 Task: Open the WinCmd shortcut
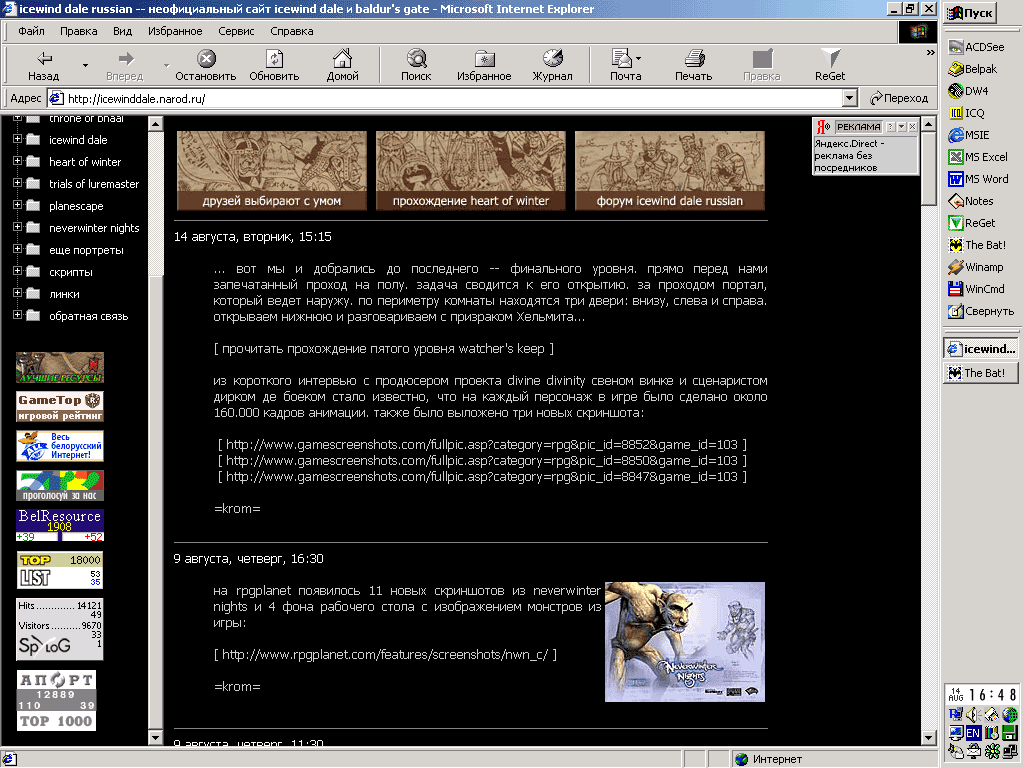pyautogui.click(x=976, y=289)
